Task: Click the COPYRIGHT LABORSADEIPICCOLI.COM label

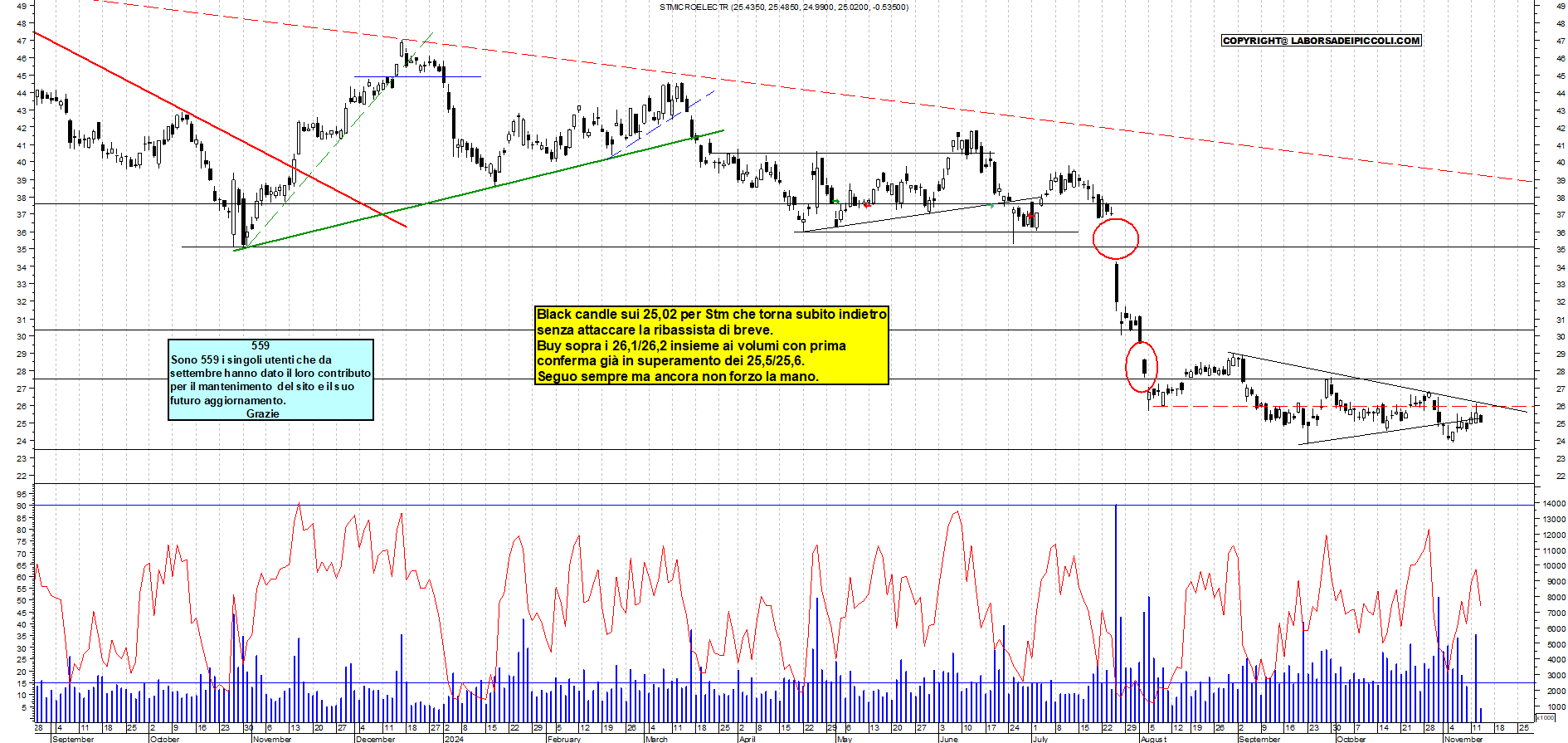Action: point(1322,41)
